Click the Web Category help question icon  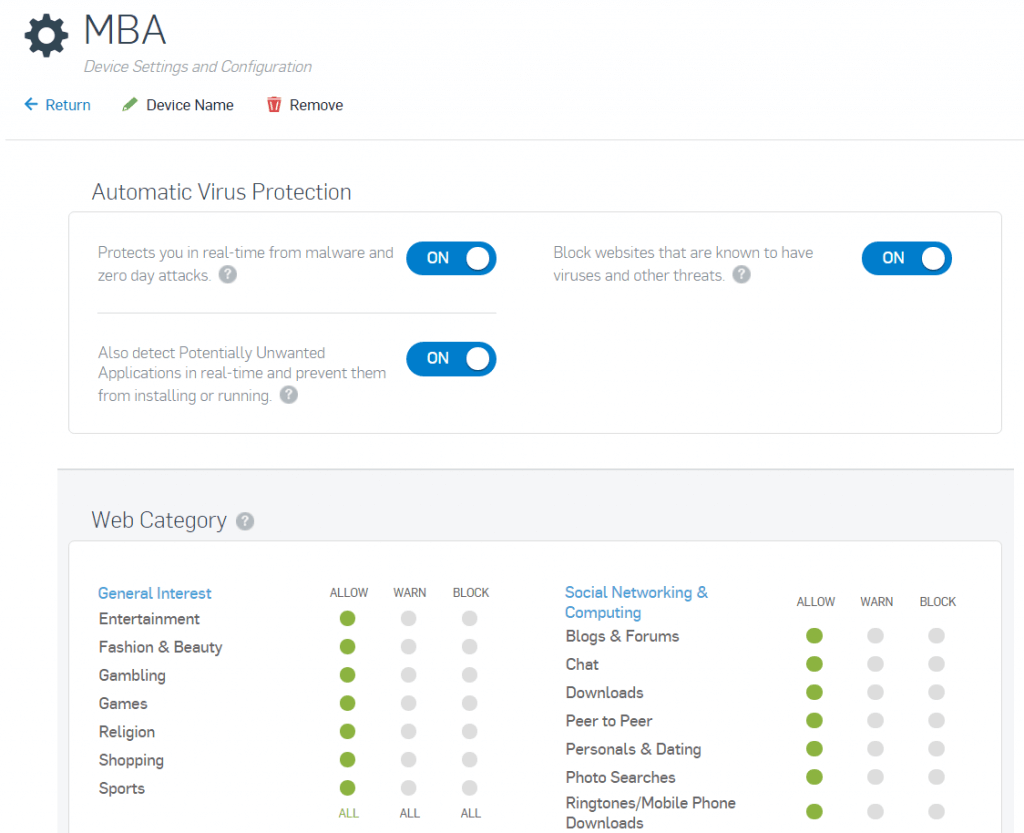coord(245,521)
